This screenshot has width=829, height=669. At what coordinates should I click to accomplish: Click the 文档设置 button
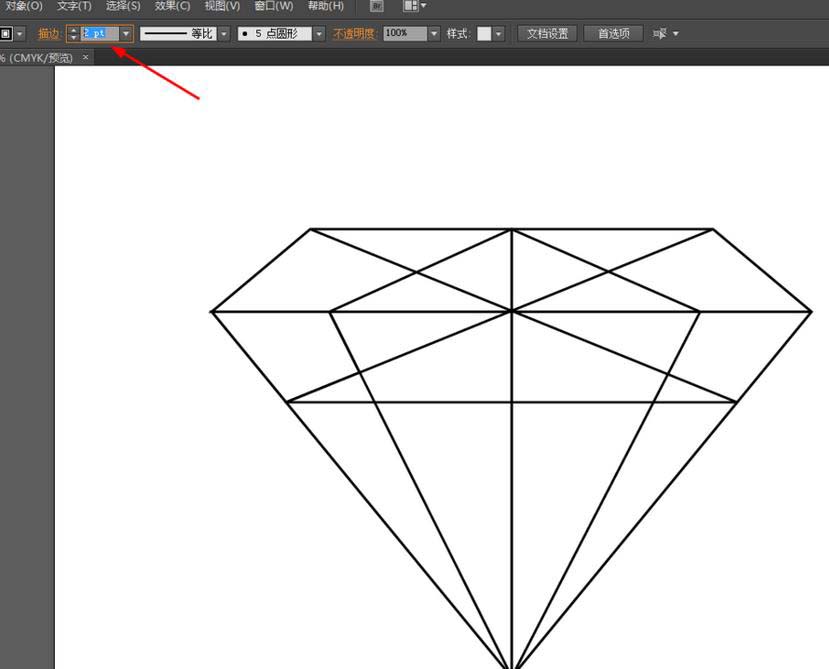point(547,34)
